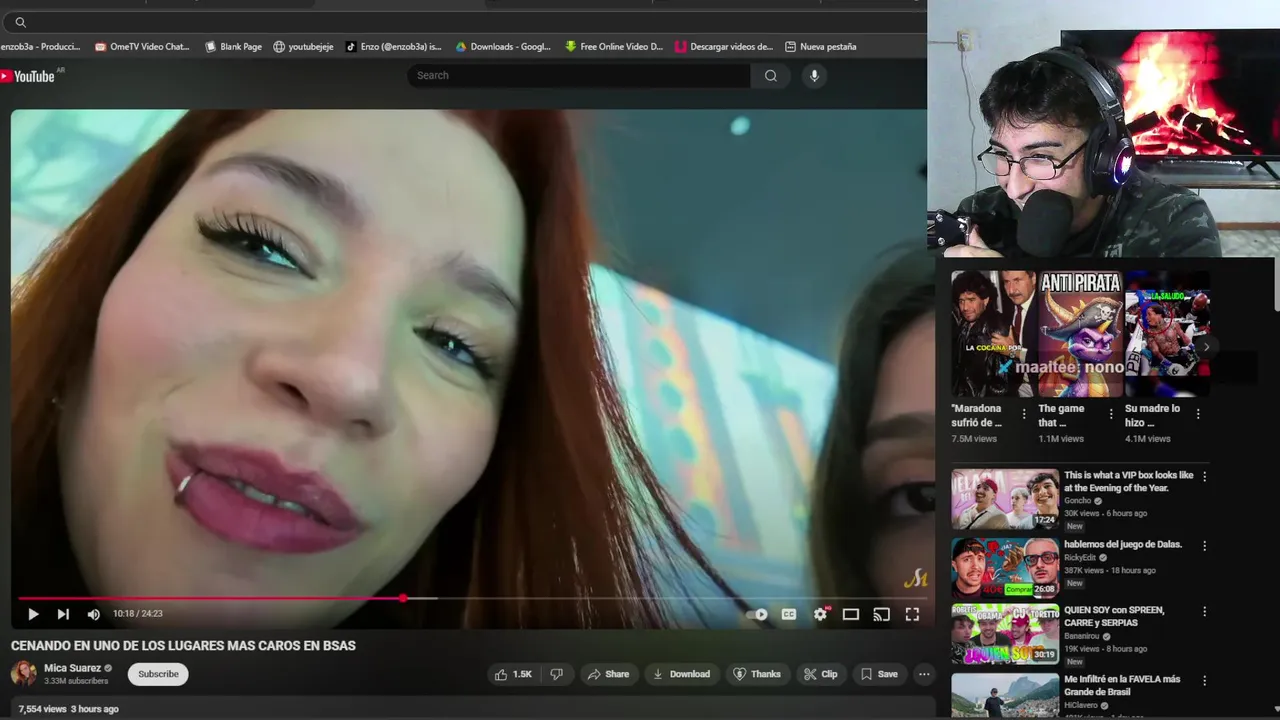
Task: Like the video with 1.5K likes
Action: coord(513,674)
